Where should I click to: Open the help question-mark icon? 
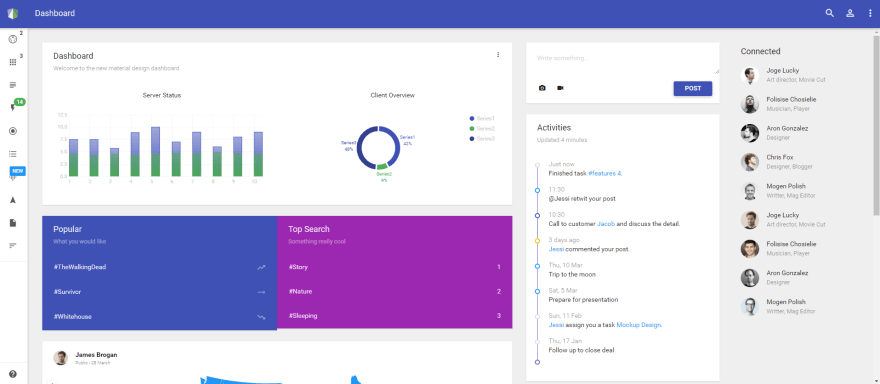pyautogui.click(x=13, y=374)
